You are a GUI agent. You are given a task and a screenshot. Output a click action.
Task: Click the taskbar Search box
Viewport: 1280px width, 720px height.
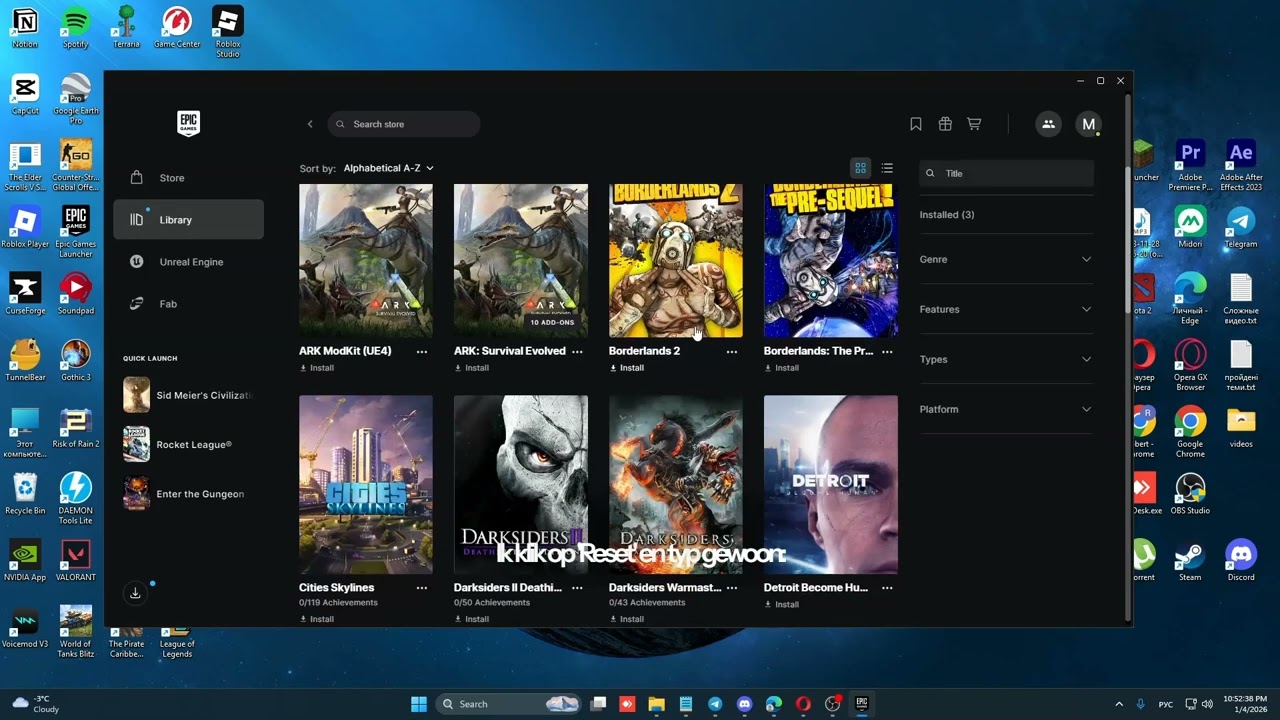coord(510,704)
